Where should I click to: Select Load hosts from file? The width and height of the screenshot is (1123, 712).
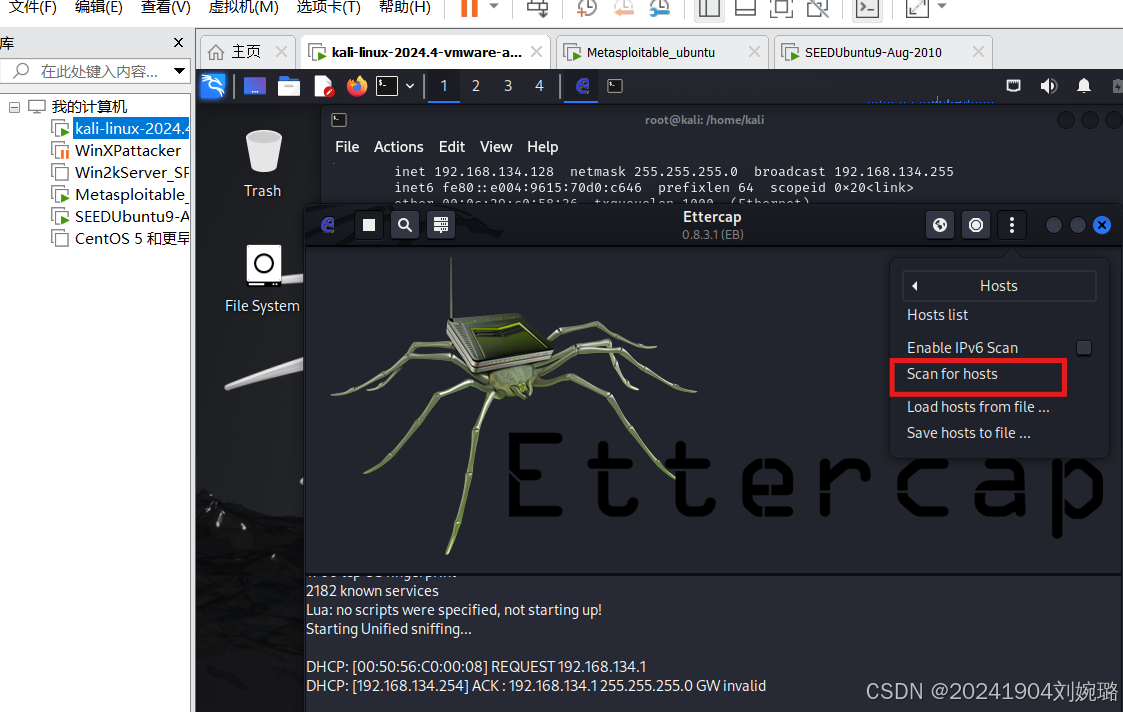(x=978, y=407)
